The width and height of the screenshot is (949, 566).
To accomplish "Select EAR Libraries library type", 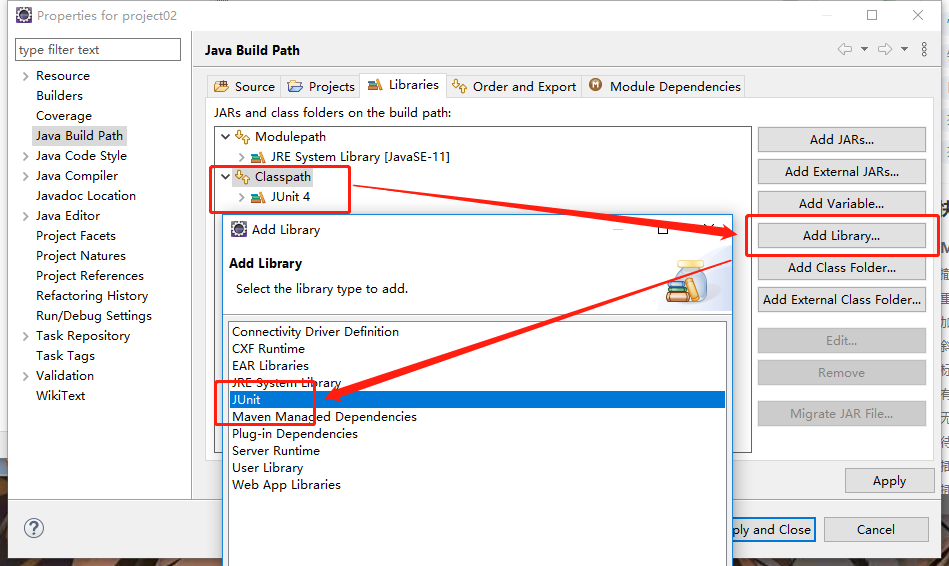I will (x=478, y=366).
